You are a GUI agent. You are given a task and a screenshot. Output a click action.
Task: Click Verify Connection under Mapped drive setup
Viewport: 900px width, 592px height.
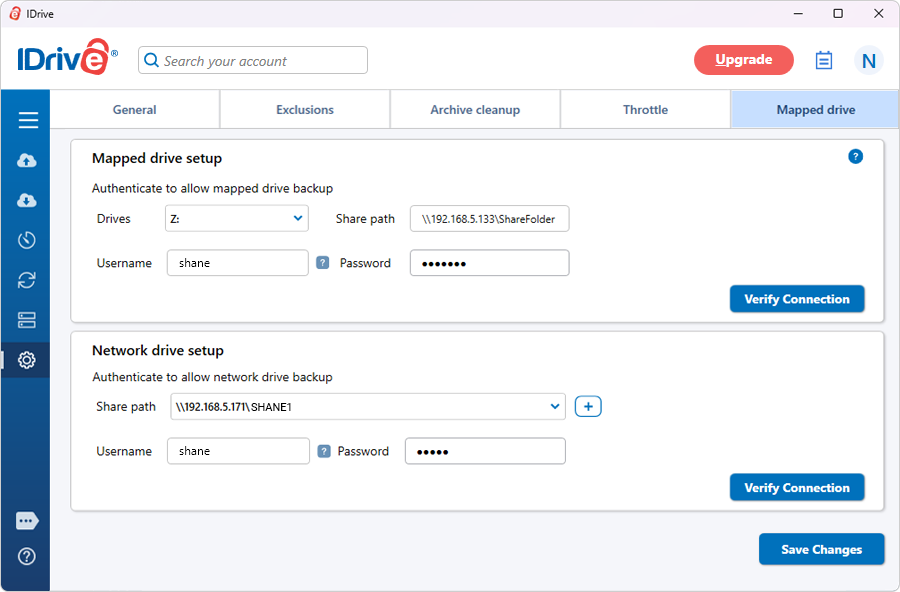797,299
